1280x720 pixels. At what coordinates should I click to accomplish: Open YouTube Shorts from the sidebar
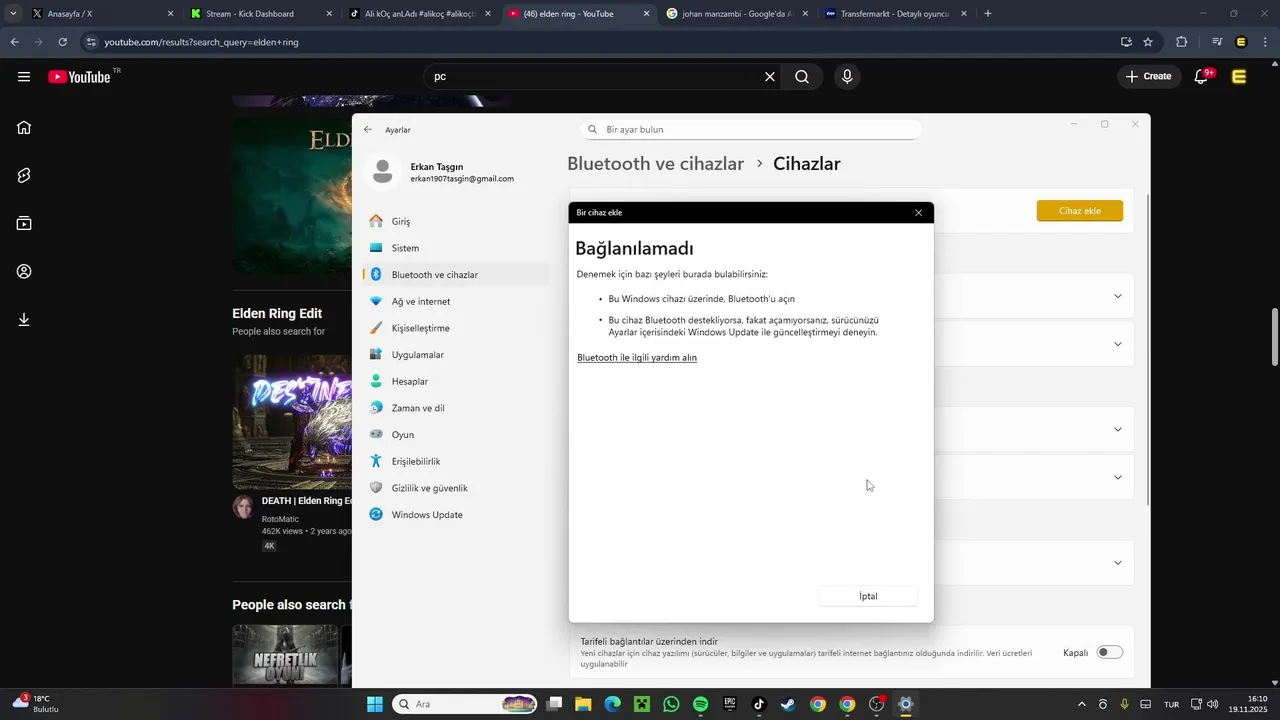tap(24, 175)
